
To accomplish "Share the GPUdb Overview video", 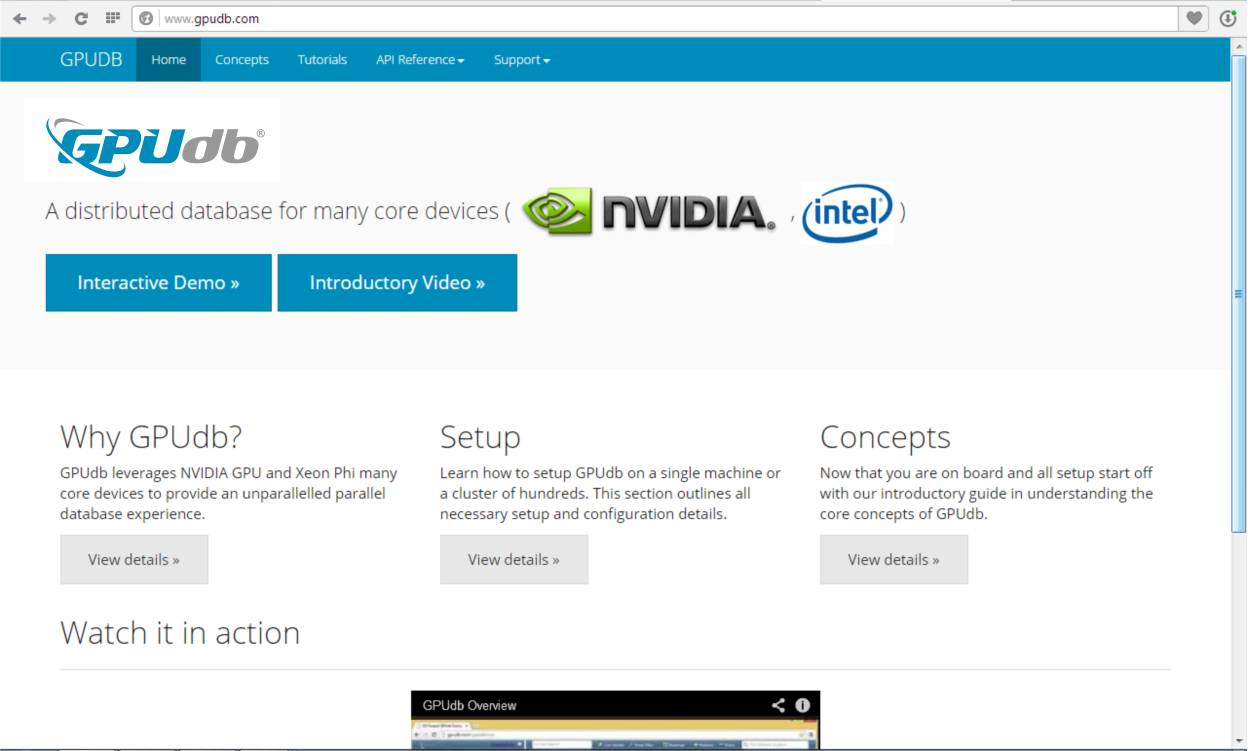I will [x=778, y=705].
